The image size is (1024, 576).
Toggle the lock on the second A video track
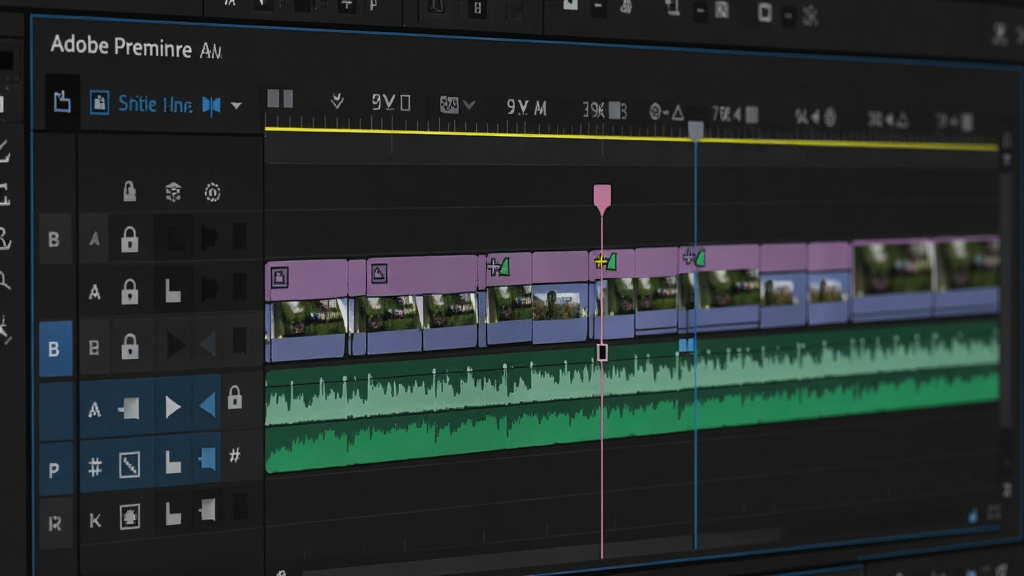point(129,292)
